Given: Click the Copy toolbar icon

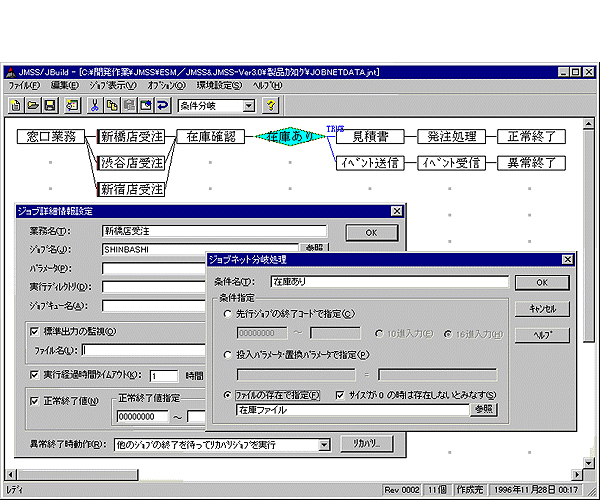Looking at the screenshot, I should tap(112, 105).
